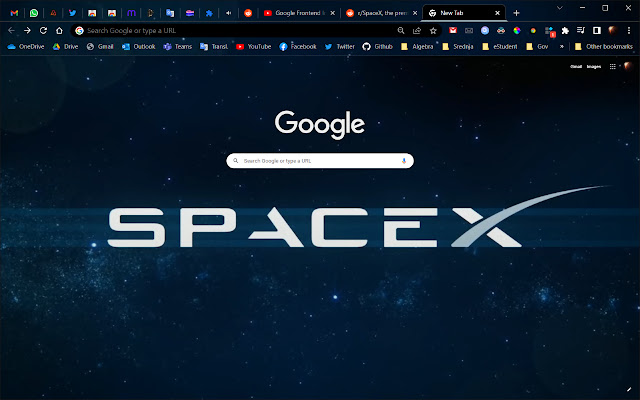Viewport: 640px width, 400px height.
Task: Switch to the pinned purple 'm' tab
Action: [x=131, y=13]
